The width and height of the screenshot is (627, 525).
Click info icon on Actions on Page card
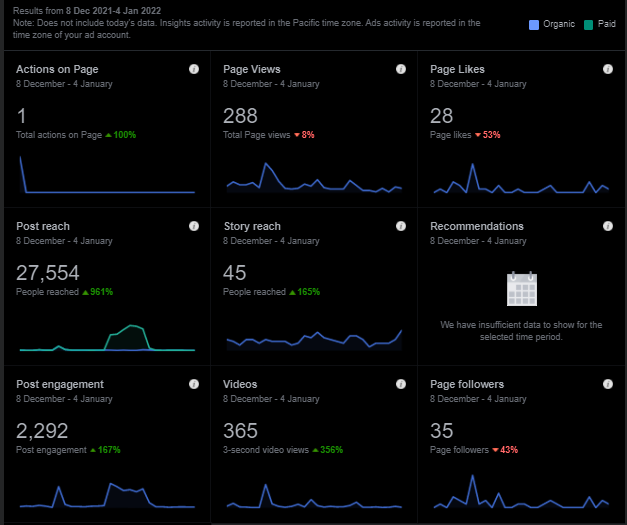click(x=194, y=69)
